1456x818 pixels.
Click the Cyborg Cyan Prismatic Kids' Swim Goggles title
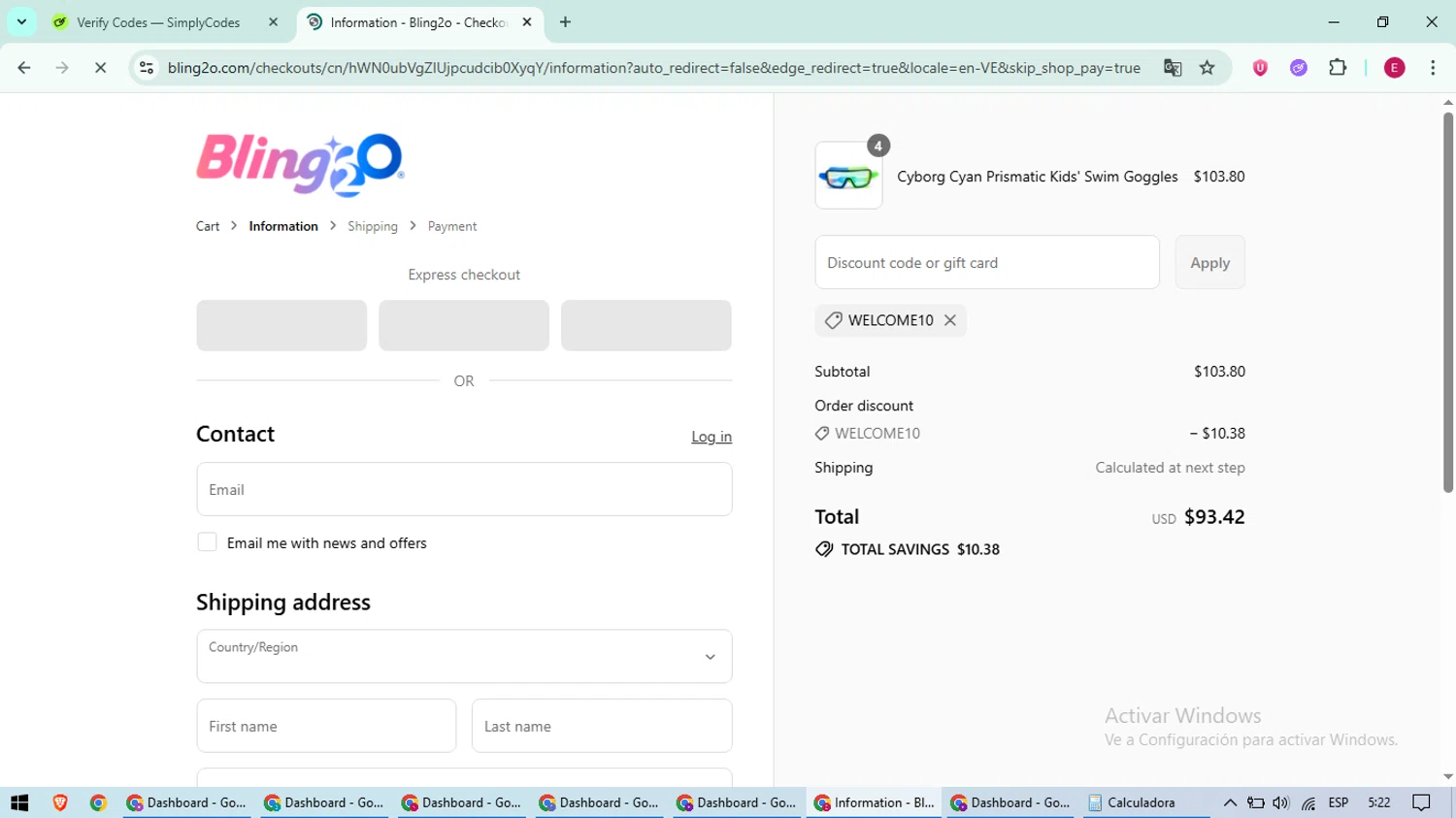1038,177
